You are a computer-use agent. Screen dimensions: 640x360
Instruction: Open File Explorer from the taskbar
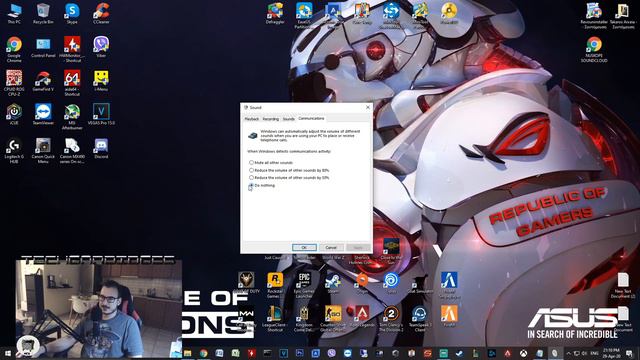pos(187,353)
